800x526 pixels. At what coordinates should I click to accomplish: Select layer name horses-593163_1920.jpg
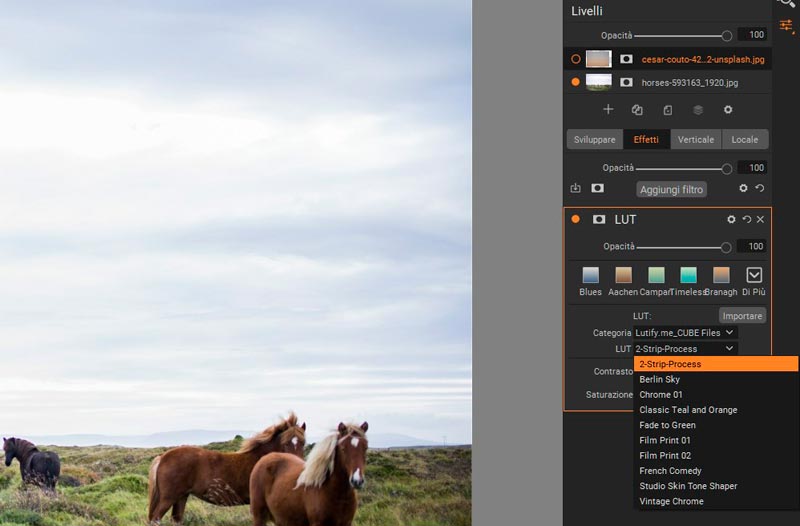[x=690, y=83]
